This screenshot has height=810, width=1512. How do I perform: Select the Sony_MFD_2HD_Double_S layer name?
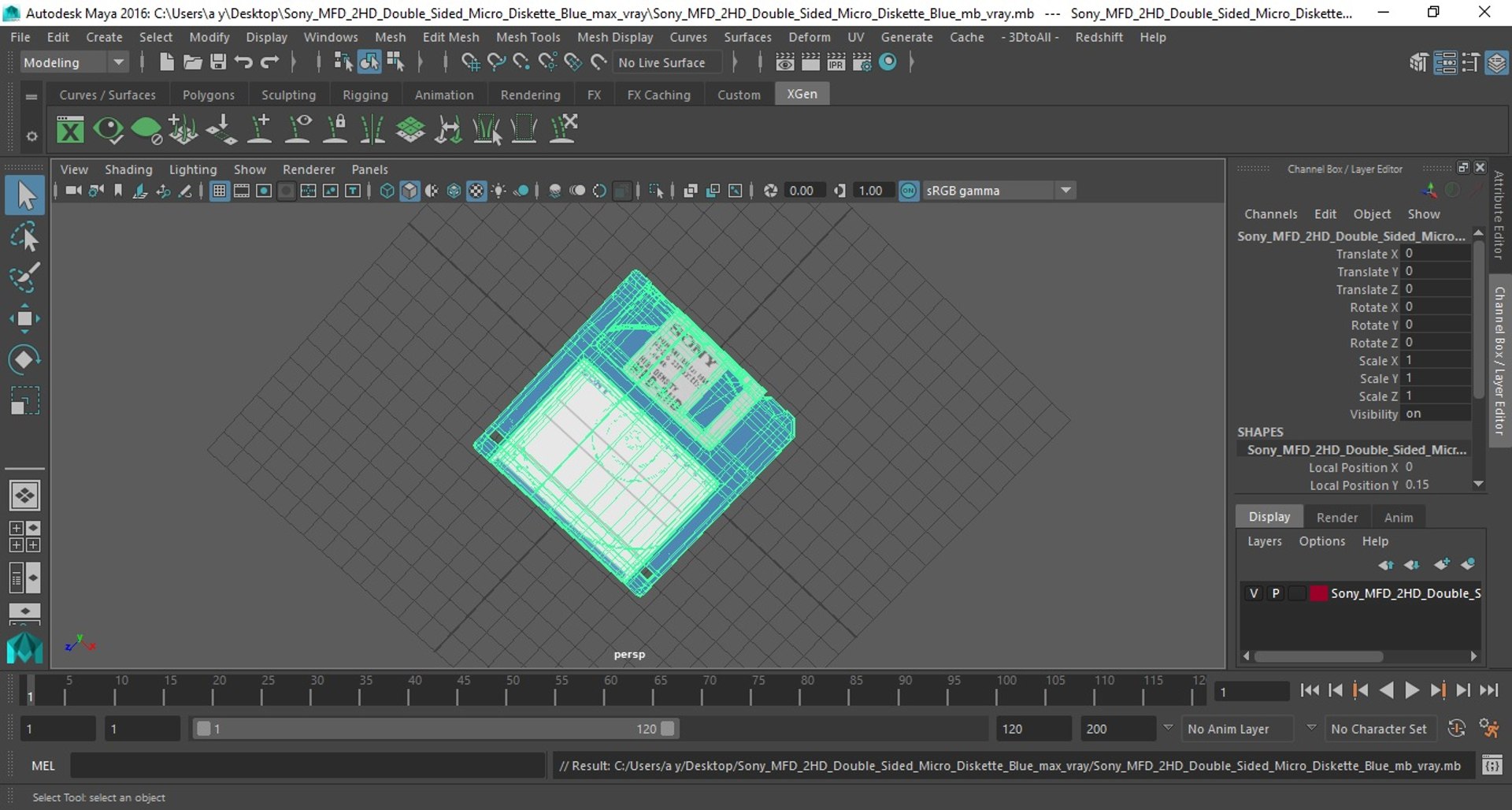[x=1405, y=593]
